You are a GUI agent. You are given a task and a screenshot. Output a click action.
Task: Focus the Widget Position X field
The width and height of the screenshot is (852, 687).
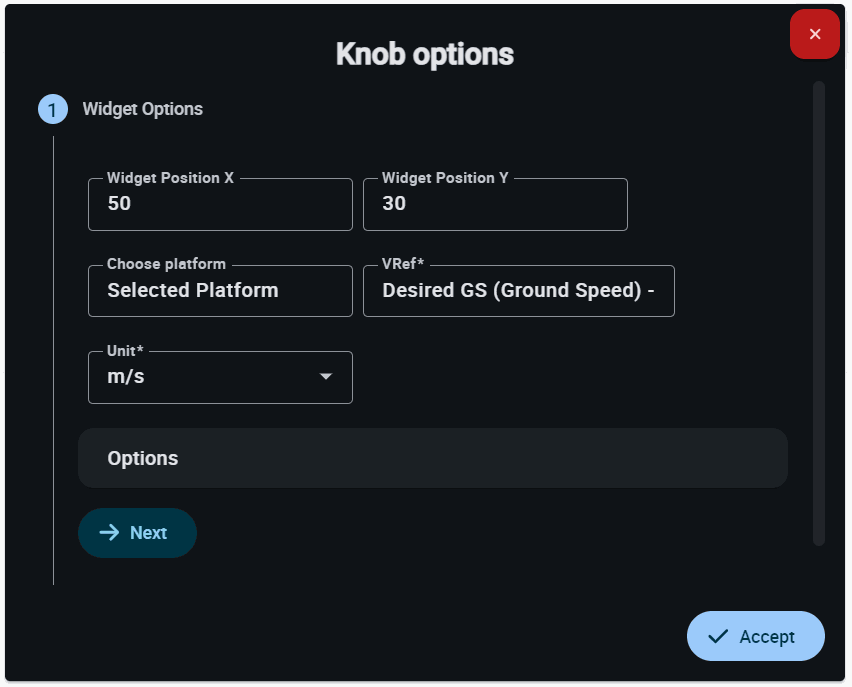tap(220, 204)
